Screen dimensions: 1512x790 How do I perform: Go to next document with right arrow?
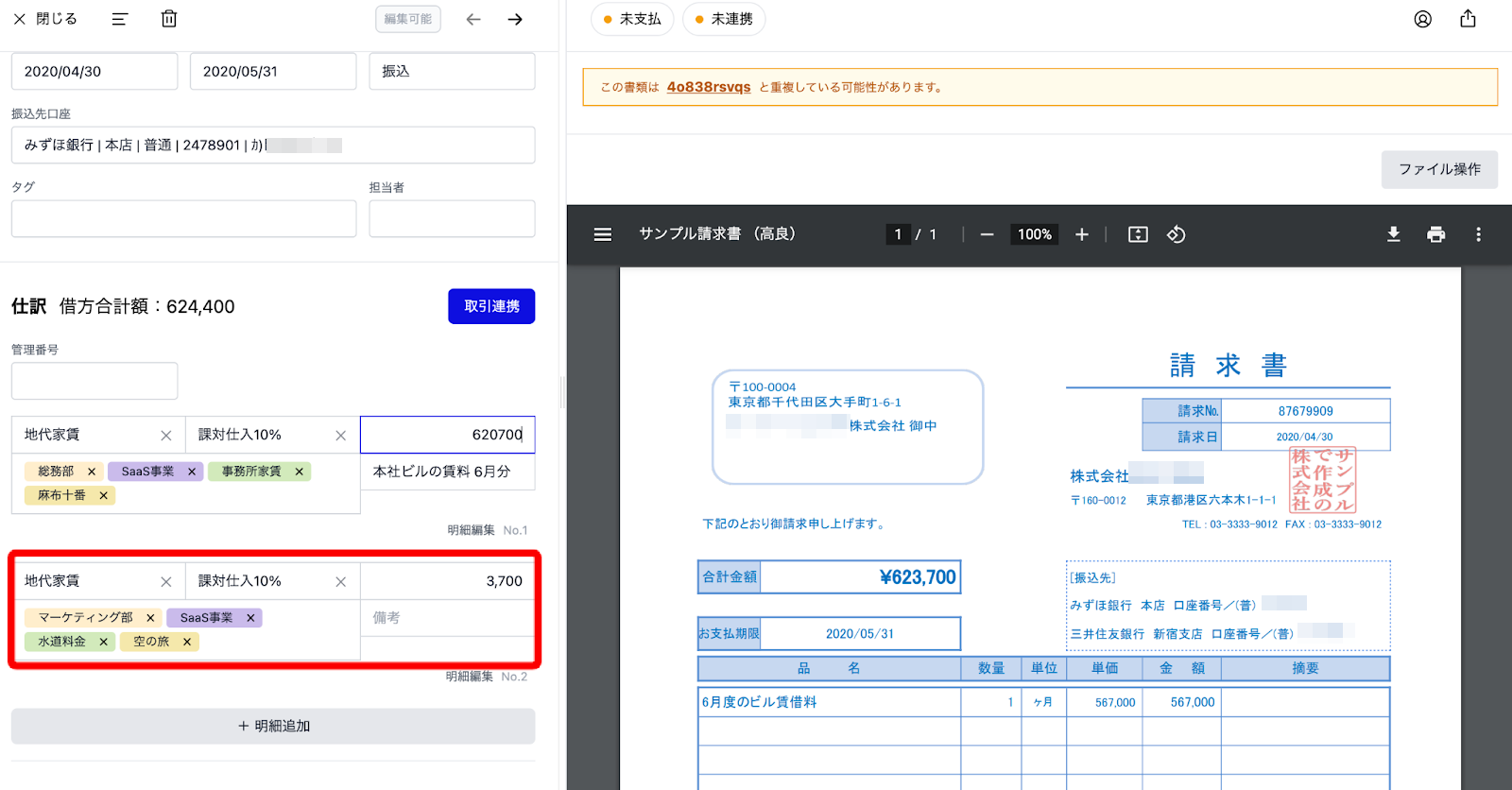[x=515, y=19]
